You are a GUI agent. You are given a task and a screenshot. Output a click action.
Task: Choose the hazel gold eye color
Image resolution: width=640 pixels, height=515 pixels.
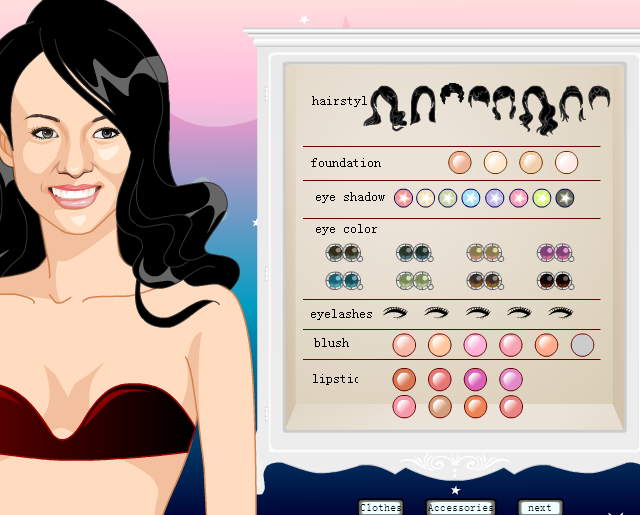pos(485,253)
